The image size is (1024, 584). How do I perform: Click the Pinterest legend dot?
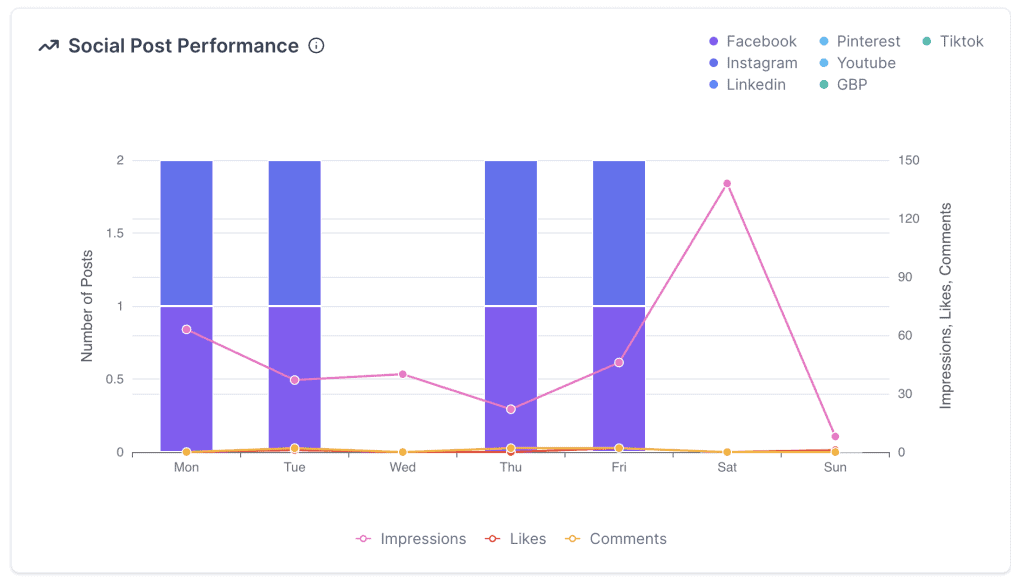(823, 41)
